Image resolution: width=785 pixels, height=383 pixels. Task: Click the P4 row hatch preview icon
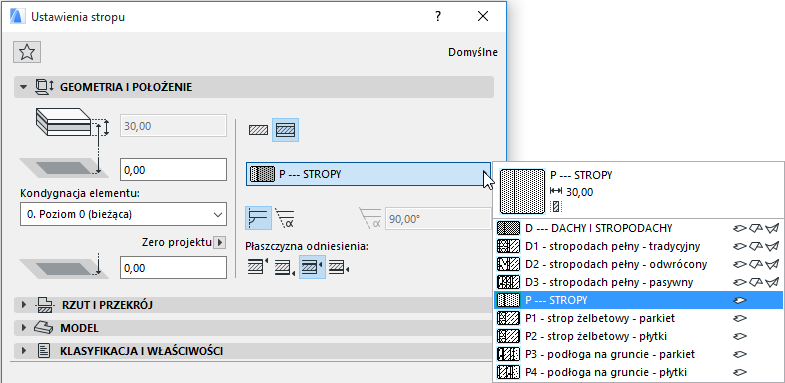[x=509, y=372]
